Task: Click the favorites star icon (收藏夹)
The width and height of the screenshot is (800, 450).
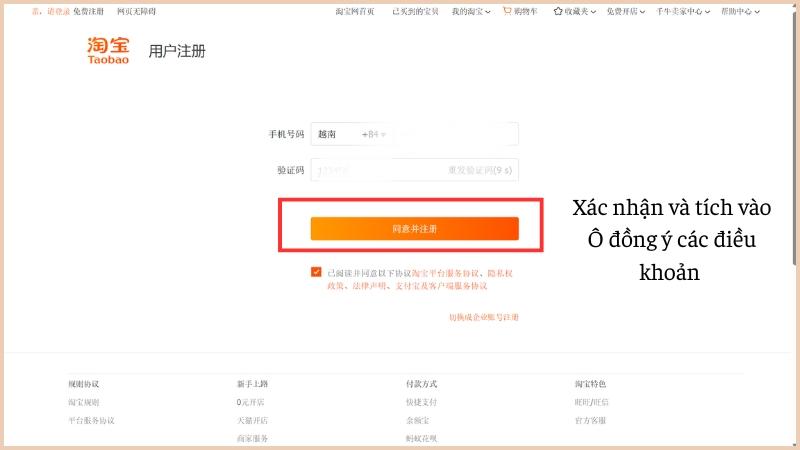Action: [558, 11]
